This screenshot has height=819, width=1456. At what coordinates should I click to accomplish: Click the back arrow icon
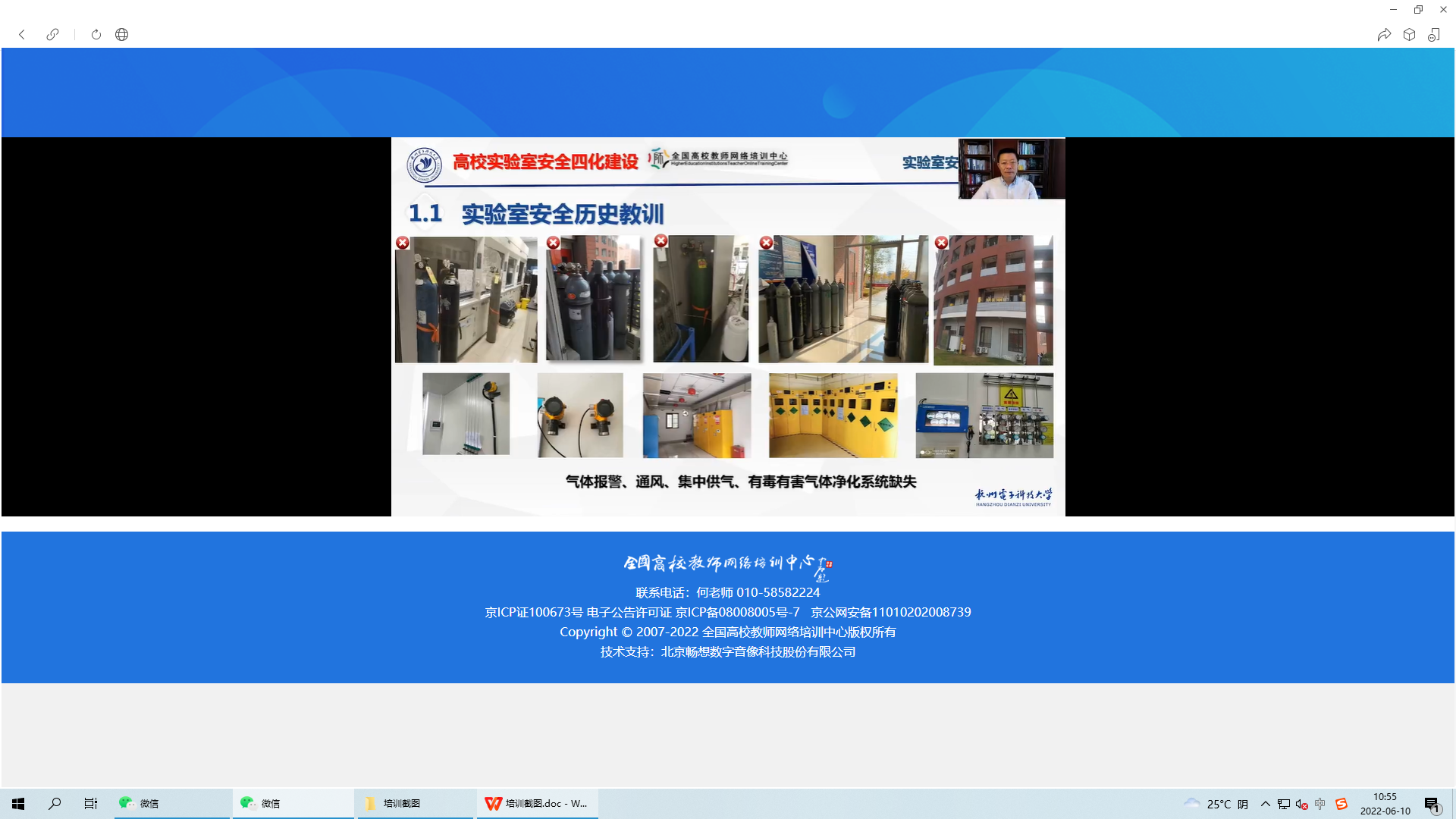[x=22, y=35]
